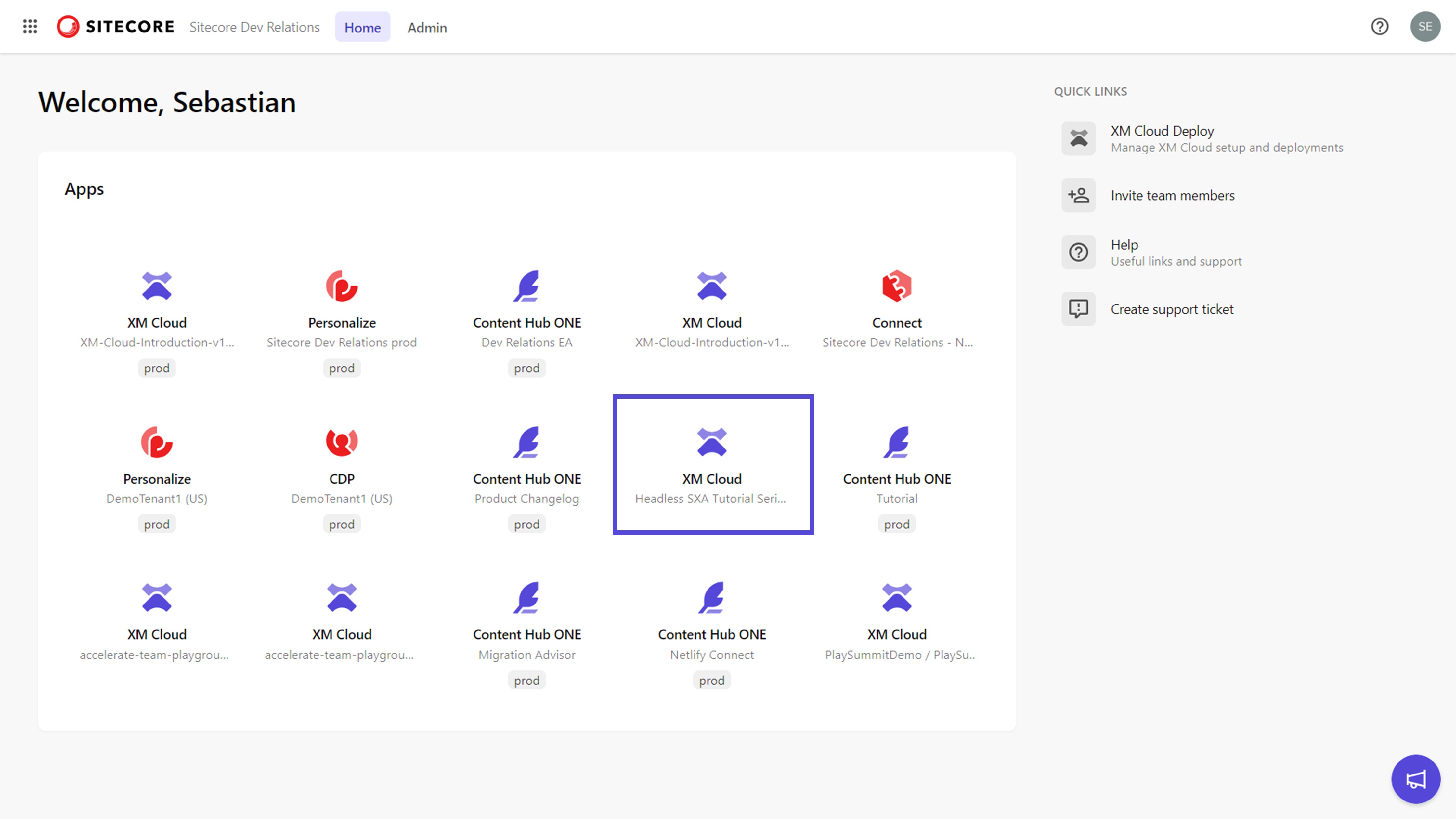Open the help question mark icon in header
This screenshot has width=1456, height=819.
tap(1379, 27)
